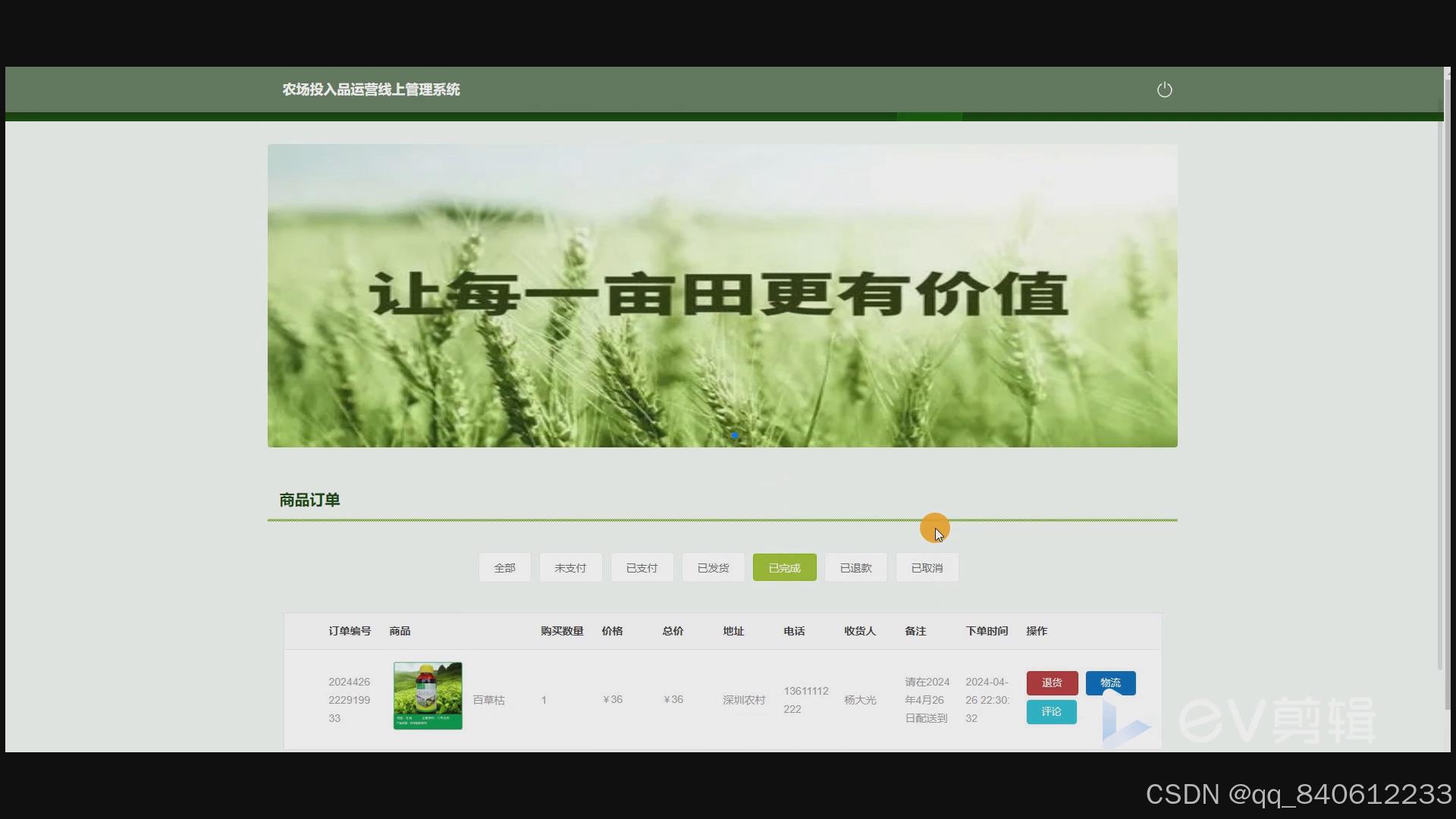
Task: View the 已退款 orders tab
Action: tap(855, 568)
